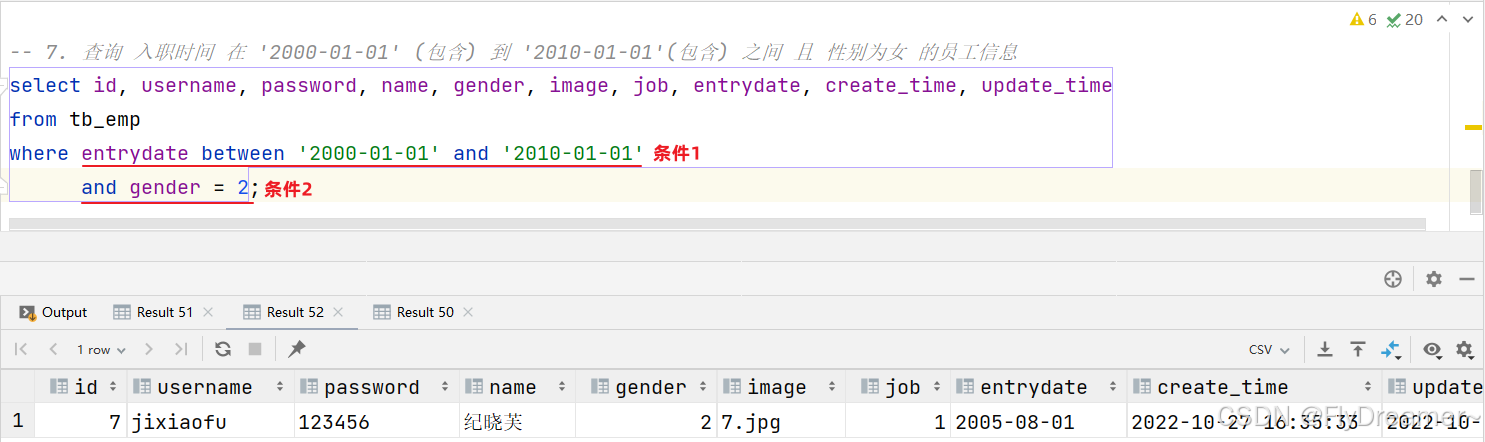This screenshot has width=1485, height=442.
Task: Click the '2010-01-01' string in where clause
Action: click(574, 153)
